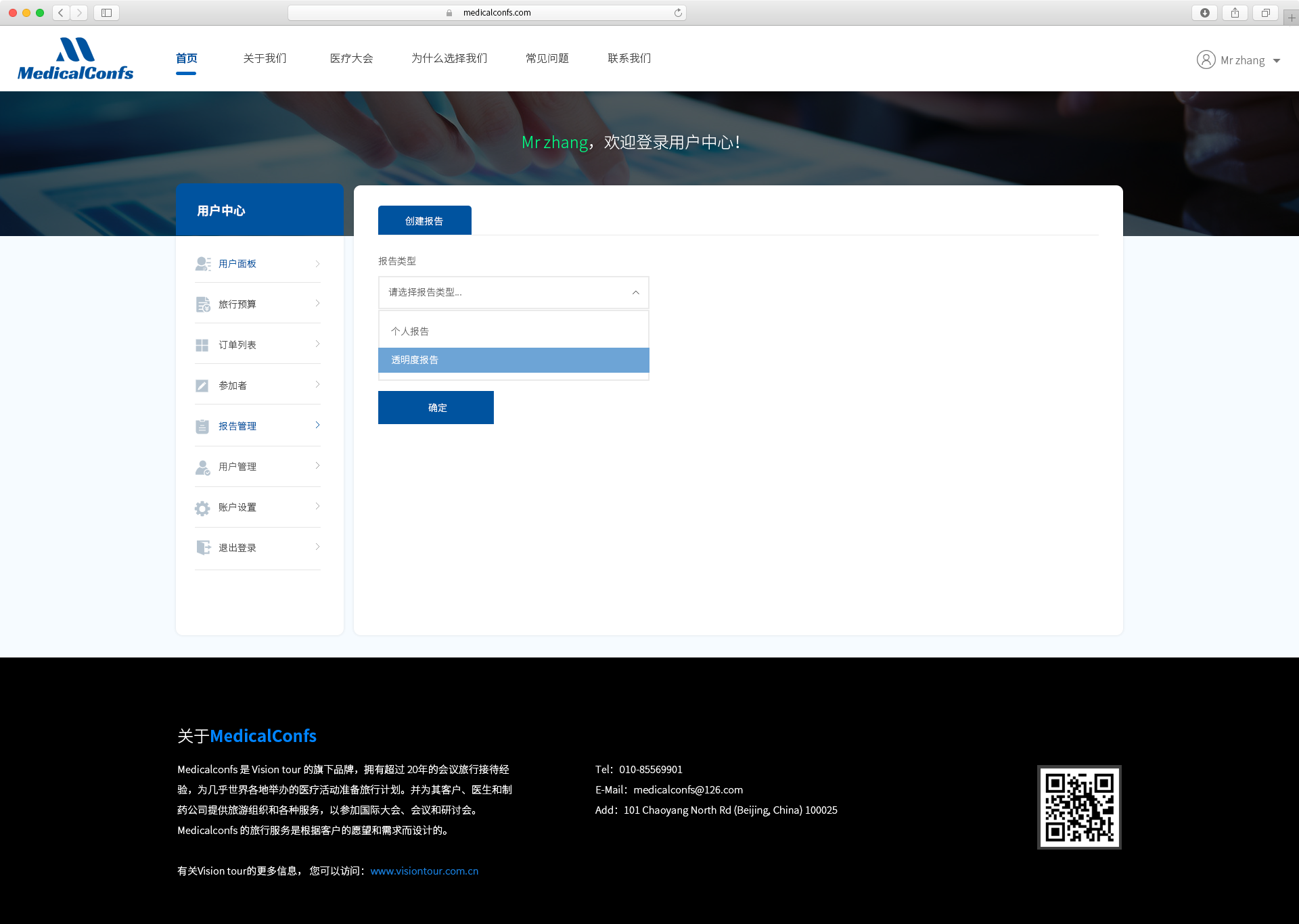The height and width of the screenshot is (924, 1299).
Task: Expand the 退出登录 chevron
Action: 317,547
